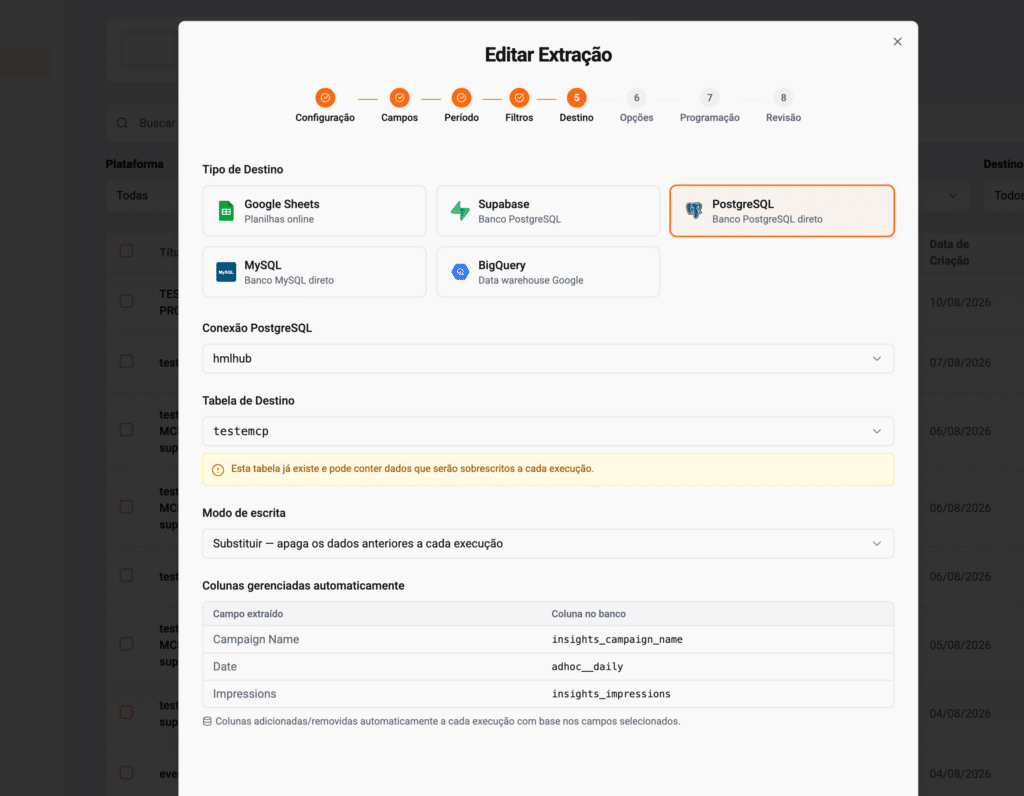The height and width of the screenshot is (796, 1024).
Task: Choose PostgreSQL destination card
Action: point(782,211)
